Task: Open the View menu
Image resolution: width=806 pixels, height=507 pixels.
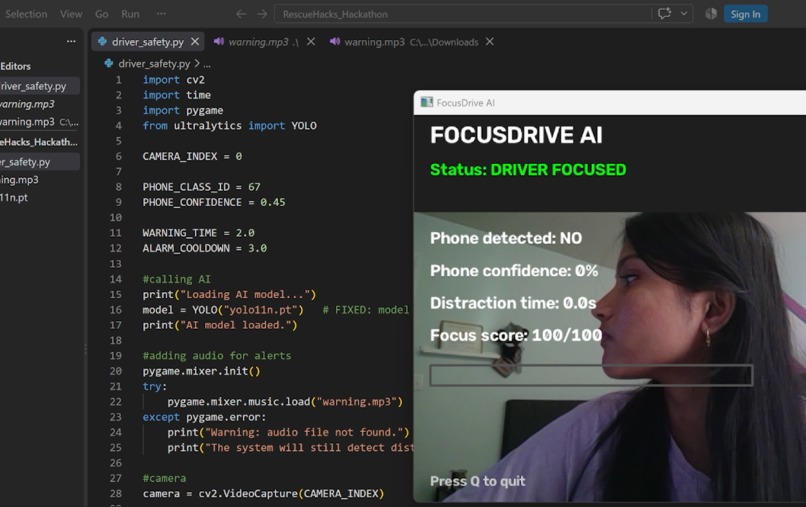Action: (71, 14)
